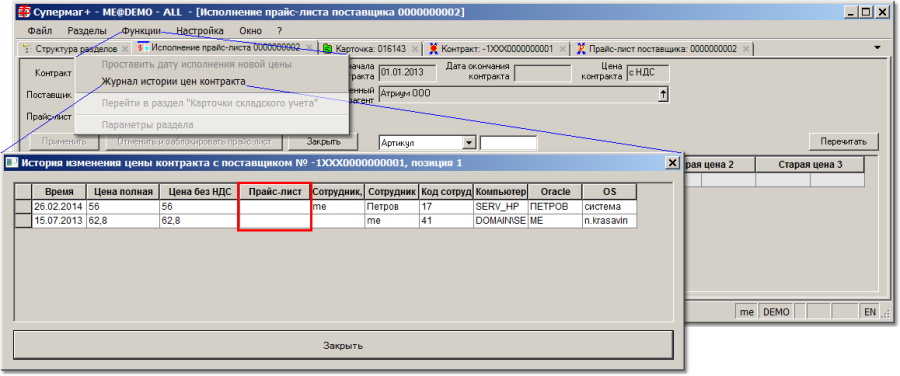Switch to Структура разделов tab

(x=76, y=49)
